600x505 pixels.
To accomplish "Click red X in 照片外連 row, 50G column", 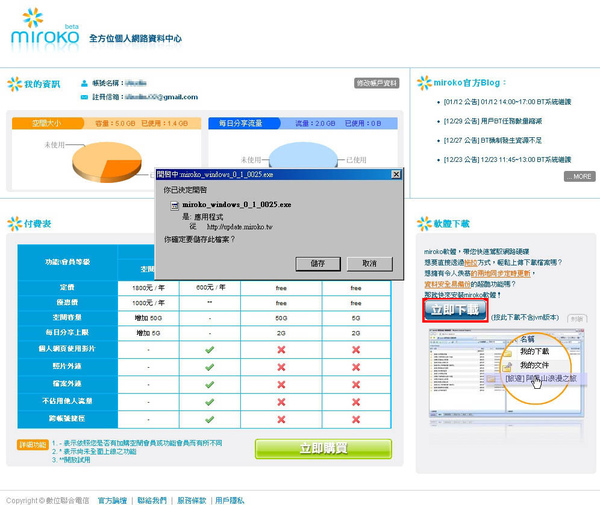I will click(281, 367).
